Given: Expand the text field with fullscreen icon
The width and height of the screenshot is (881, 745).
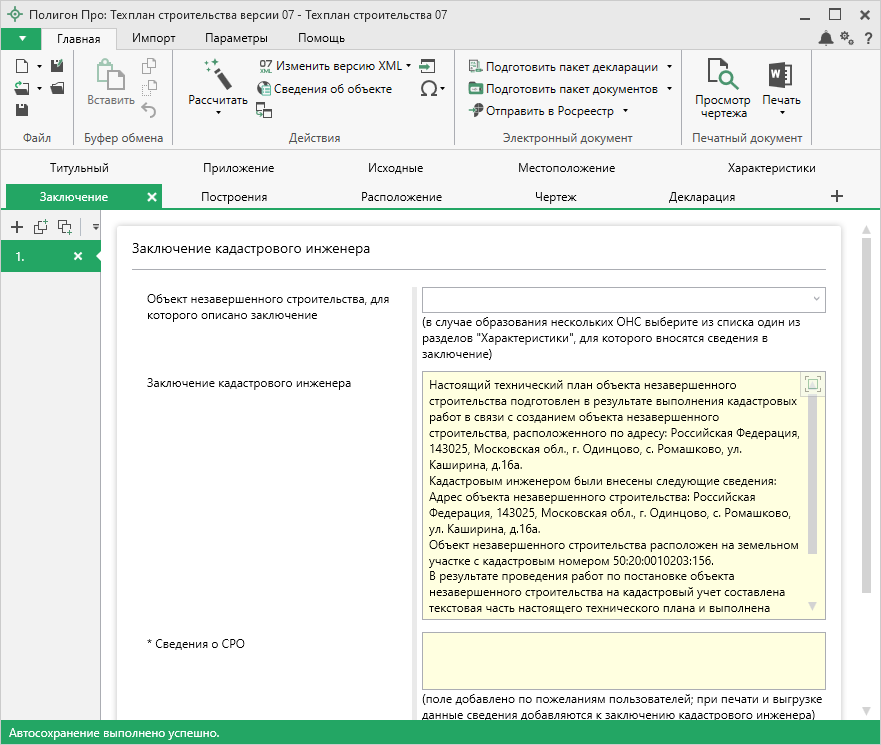Looking at the screenshot, I should point(812,385).
